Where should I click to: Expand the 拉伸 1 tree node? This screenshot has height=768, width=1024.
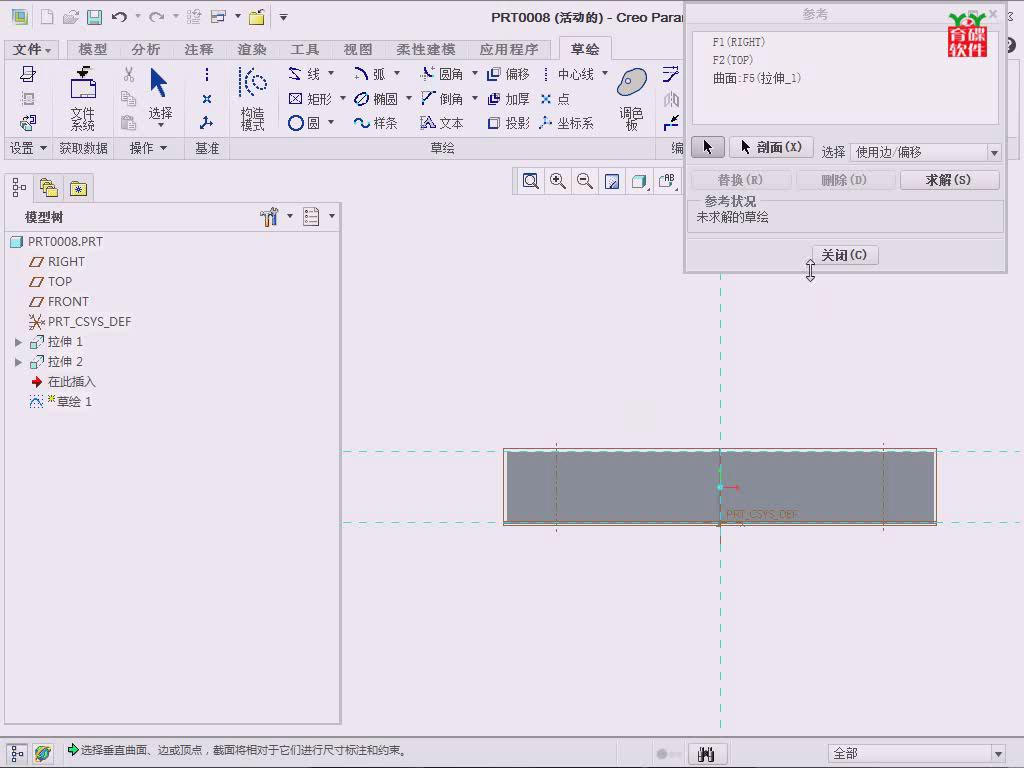click(18, 342)
